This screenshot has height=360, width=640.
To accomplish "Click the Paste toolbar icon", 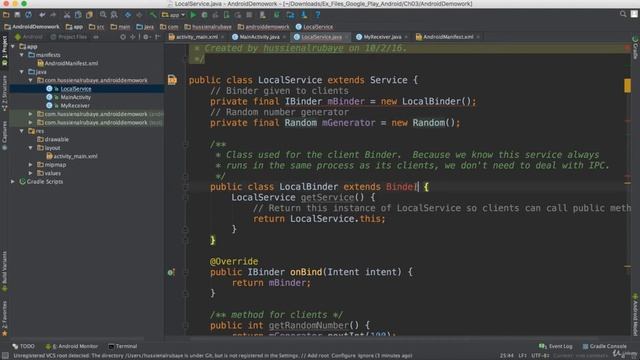I will pos(89,15).
